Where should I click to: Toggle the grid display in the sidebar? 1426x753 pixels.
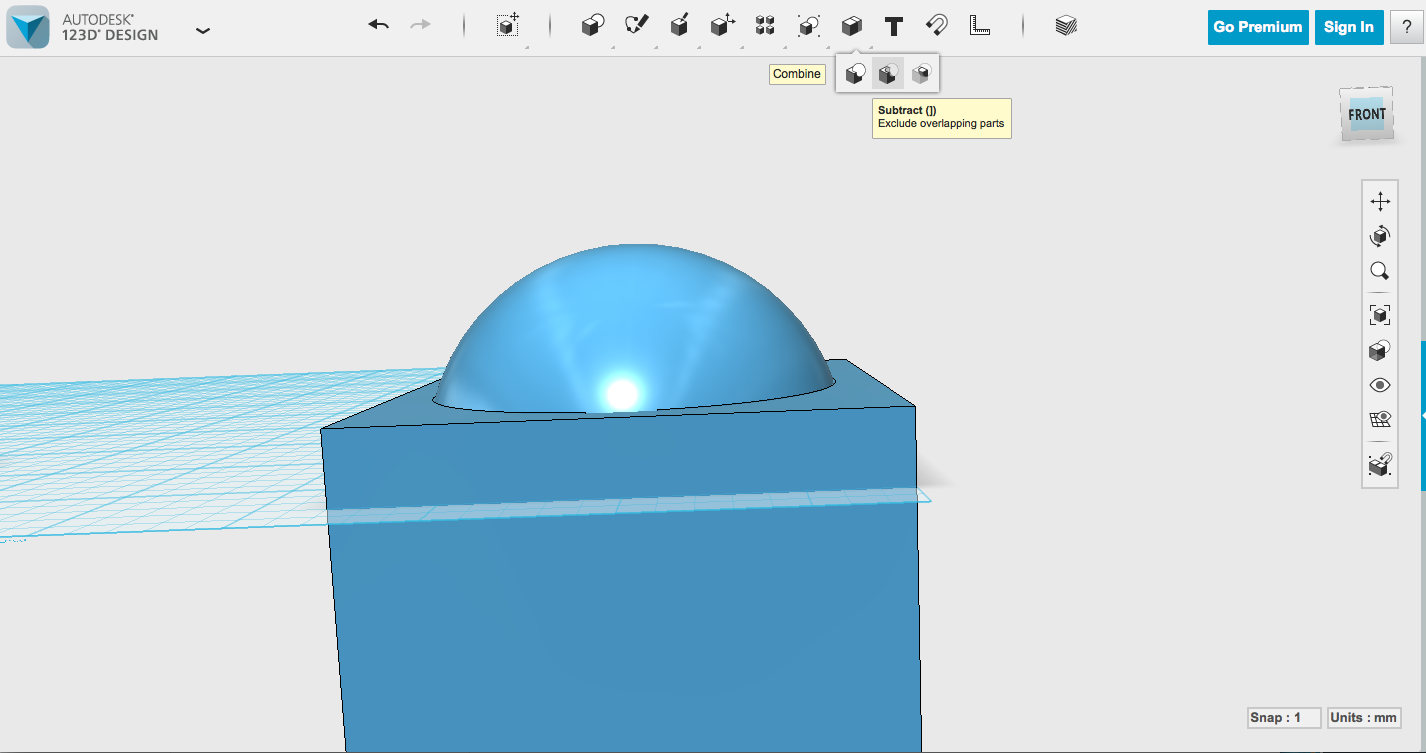tap(1380, 419)
